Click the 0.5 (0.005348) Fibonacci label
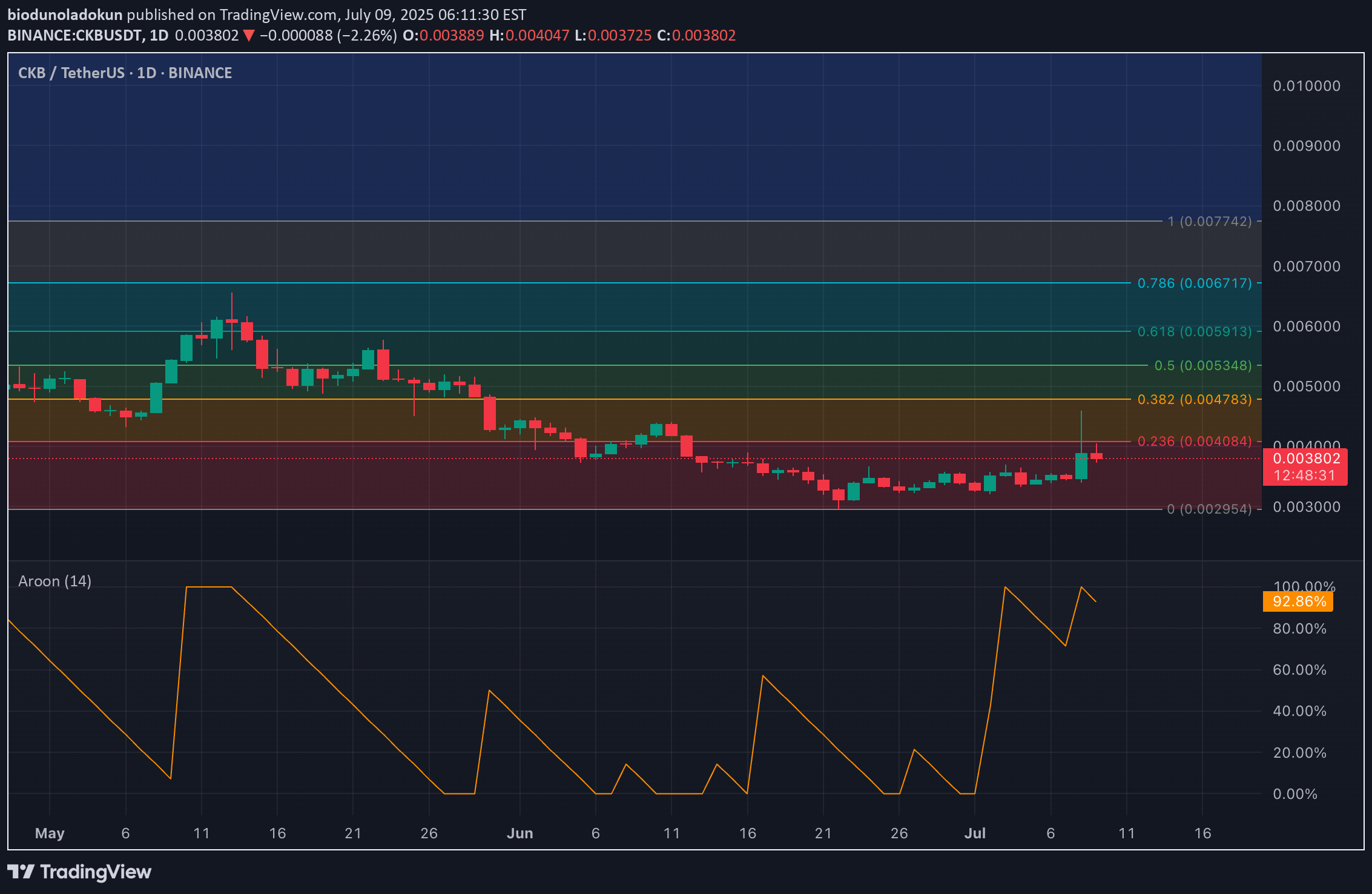The image size is (1372, 894). (x=1203, y=365)
